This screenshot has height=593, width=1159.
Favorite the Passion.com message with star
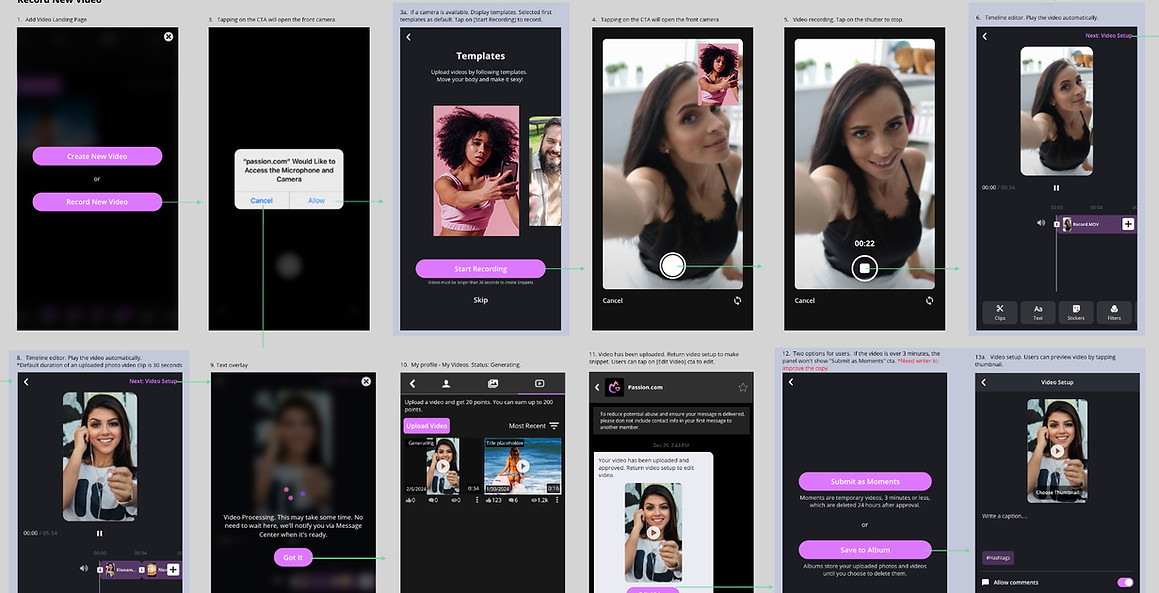tap(743, 387)
